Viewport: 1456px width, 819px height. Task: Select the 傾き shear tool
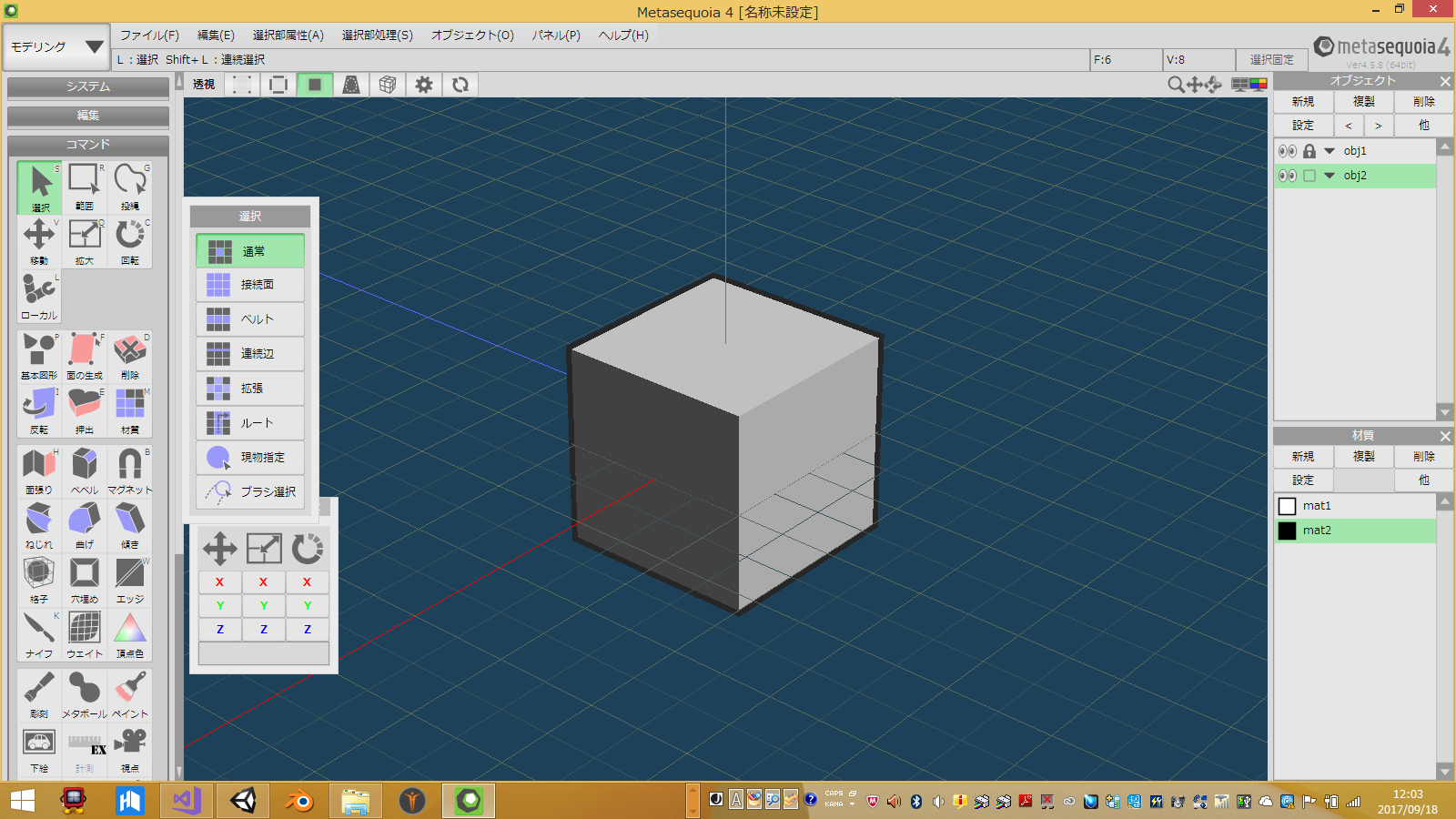click(x=130, y=526)
